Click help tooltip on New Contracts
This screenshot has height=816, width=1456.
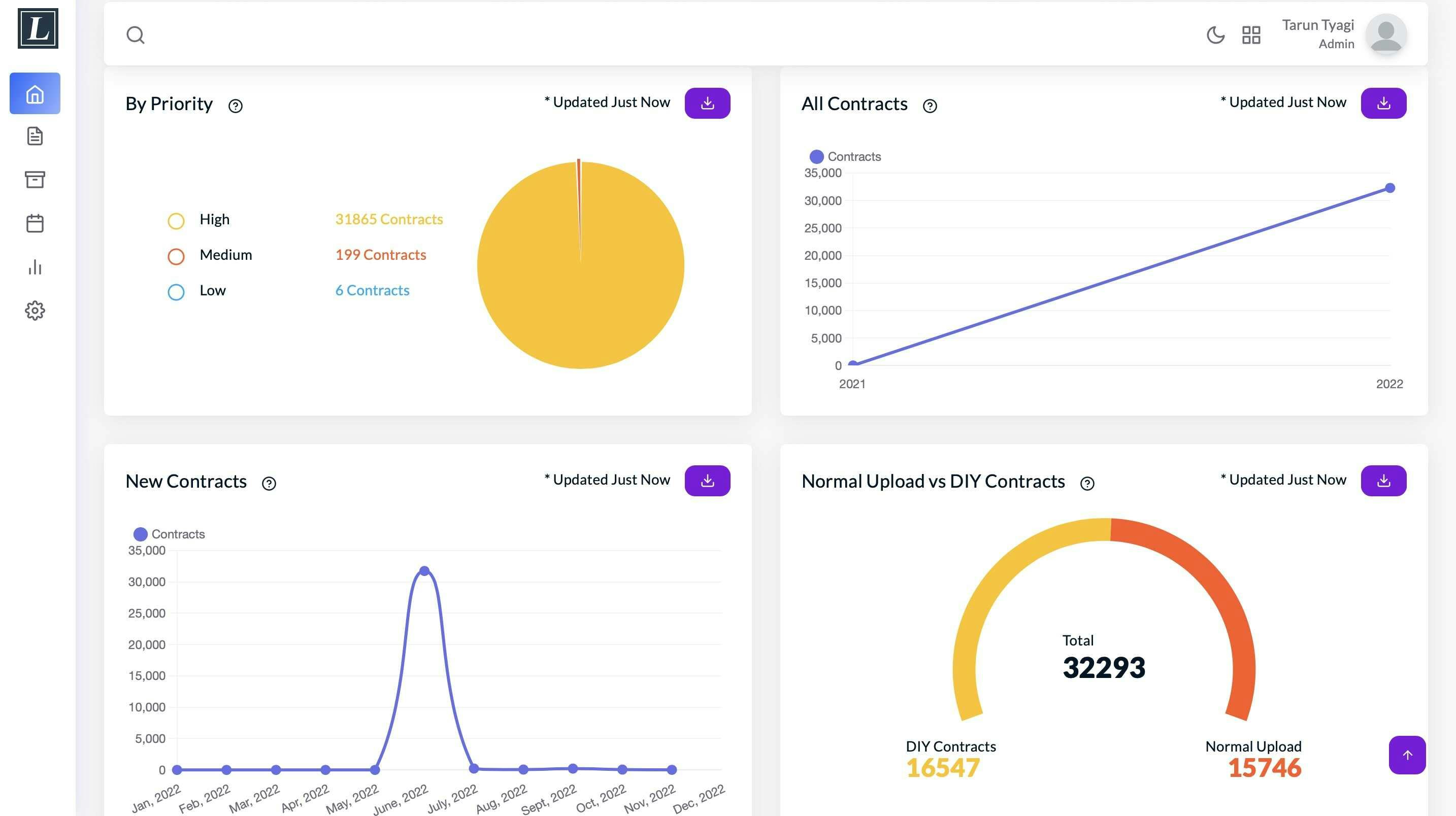point(269,483)
